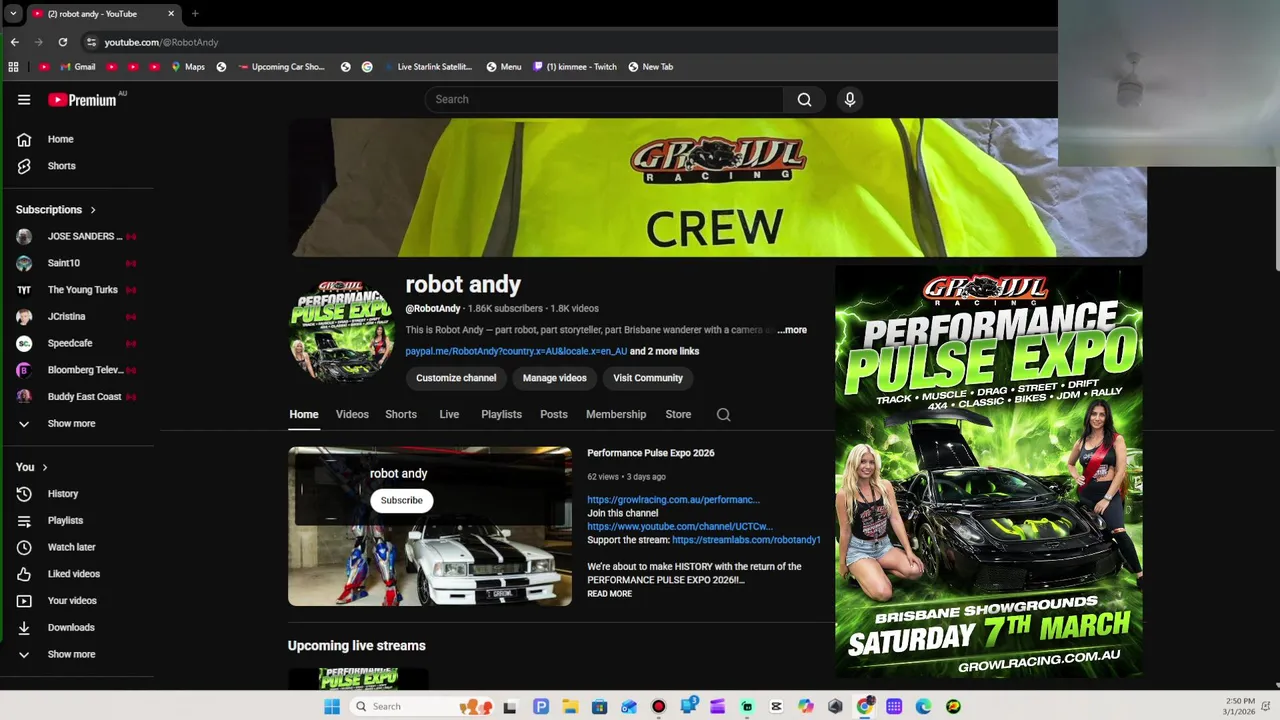
Task: Open the and 2 more links list
Action: point(664,351)
